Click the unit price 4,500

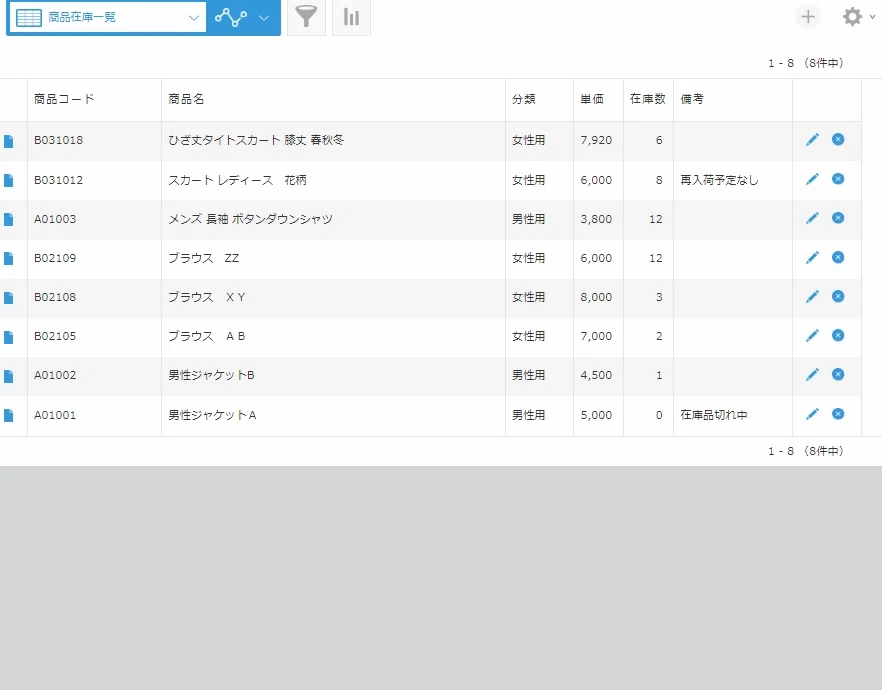click(596, 375)
